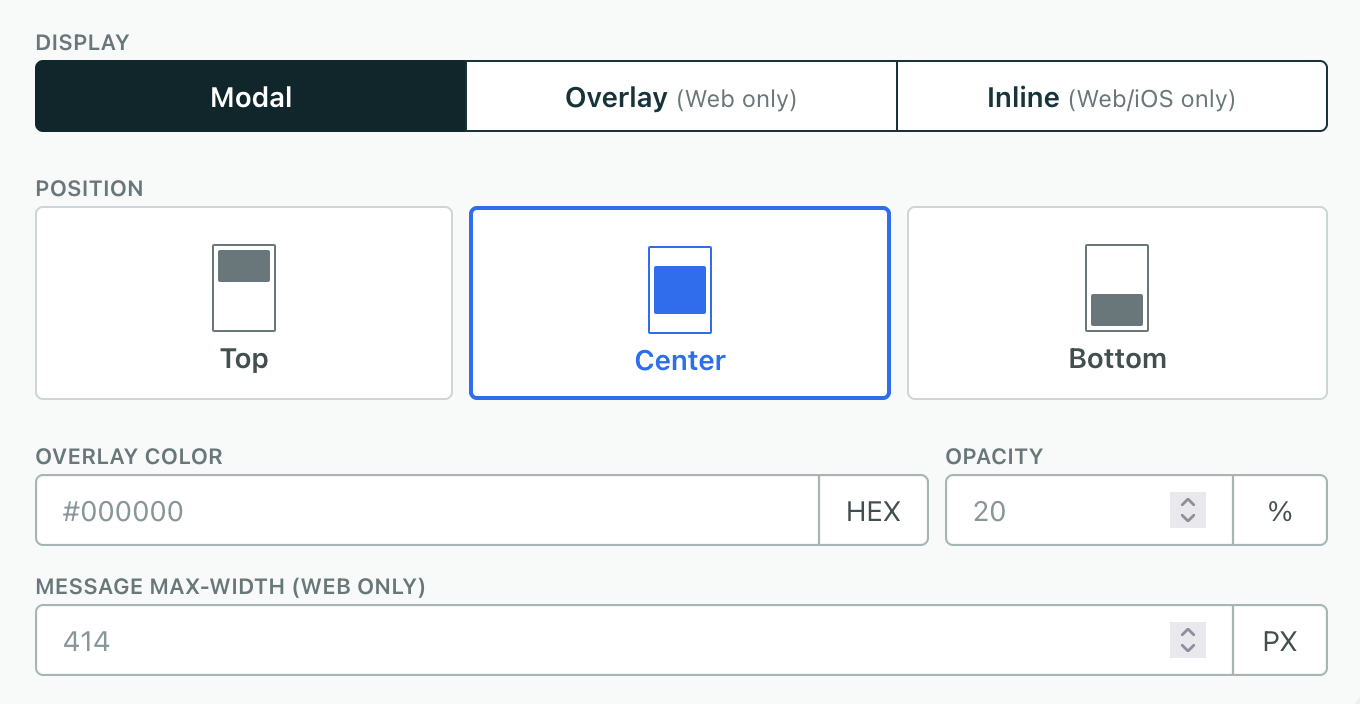The height and width of the screenshot is (704, 1360).
Task: Select the Bottom position icon
Action: [1117, 288]
